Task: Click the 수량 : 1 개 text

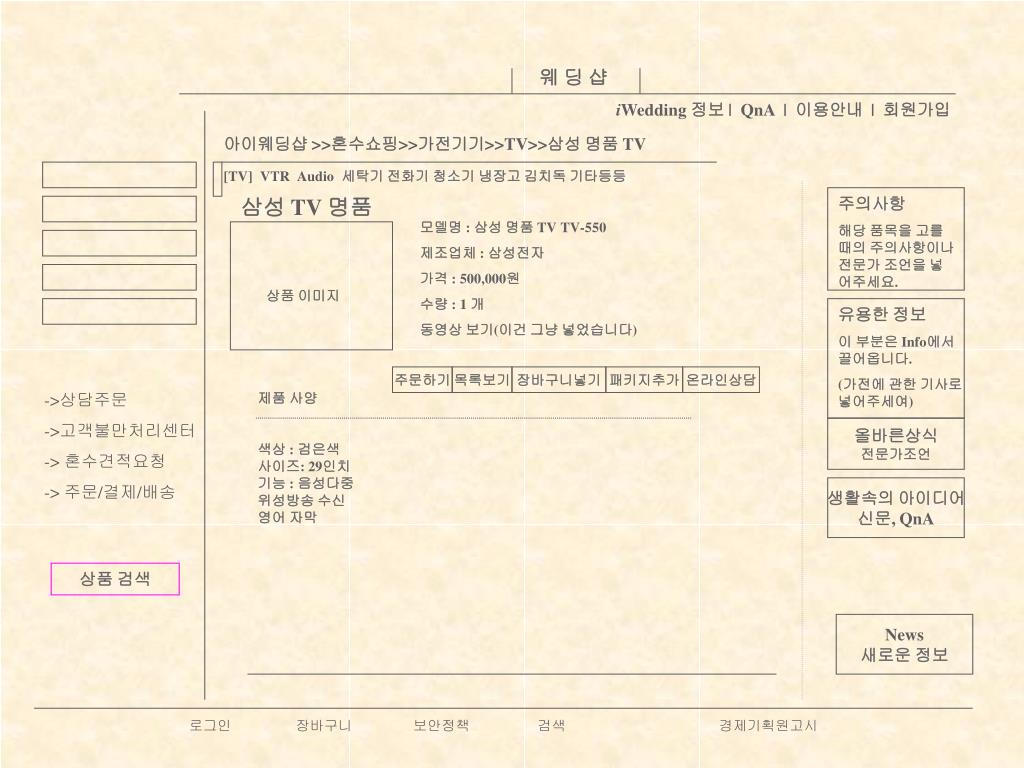Action: click(x=451, y=304)
